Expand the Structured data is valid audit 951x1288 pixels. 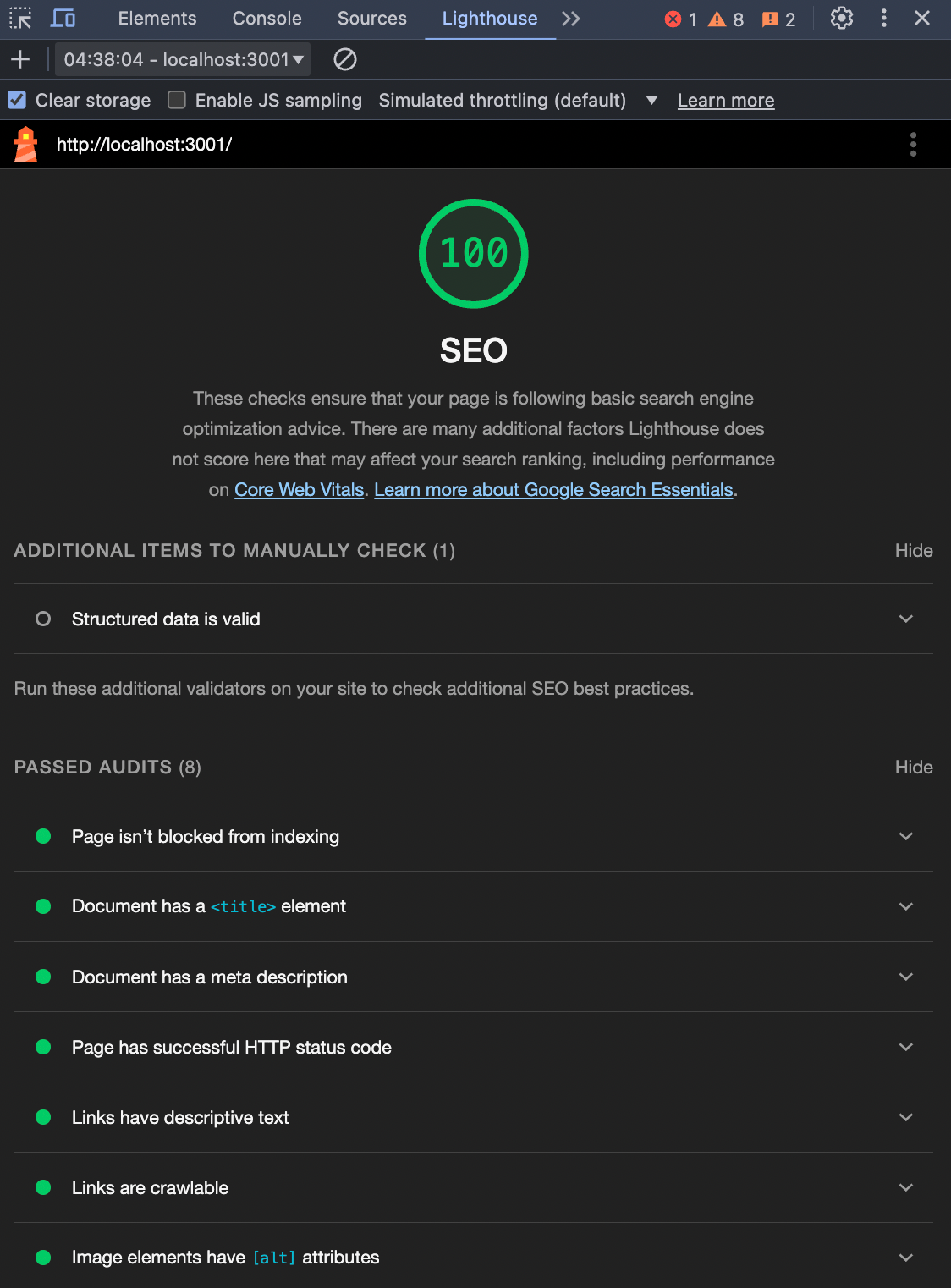click(x=474, y=619)
